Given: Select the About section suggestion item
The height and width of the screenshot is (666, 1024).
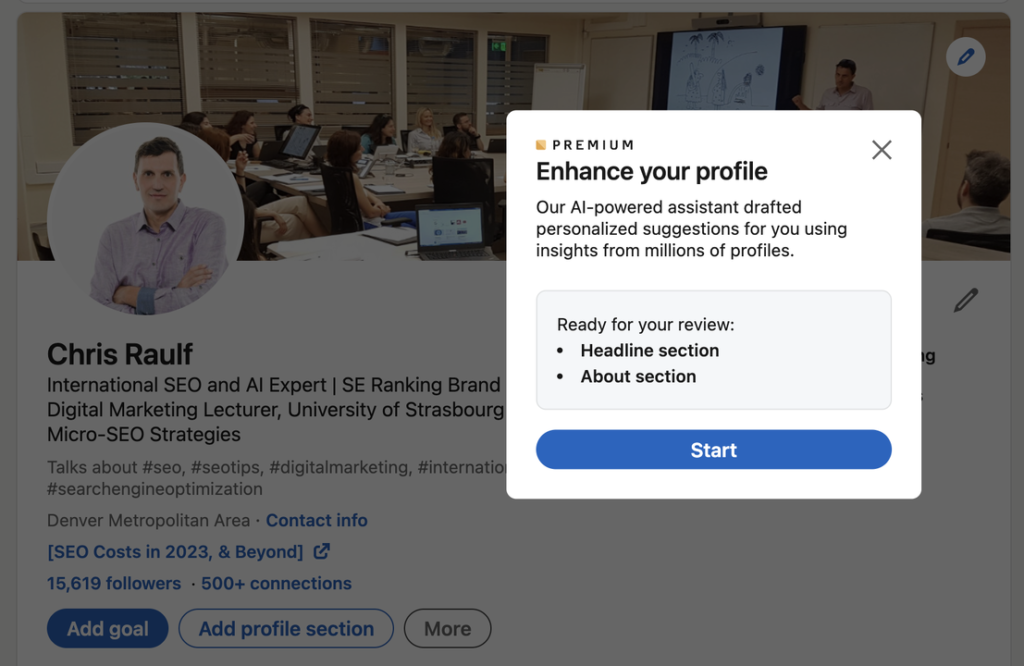Looking at the screenshot, I should click(x=638, y=377).
